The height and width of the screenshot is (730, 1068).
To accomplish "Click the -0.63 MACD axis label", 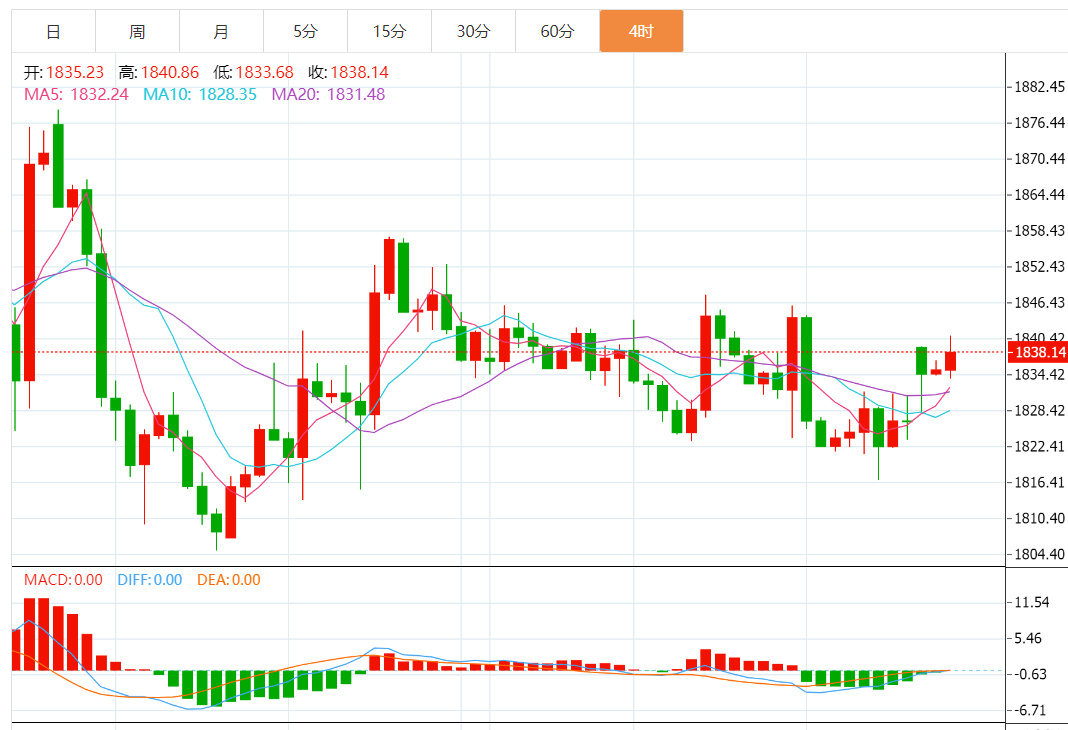I will [1031, 674].
